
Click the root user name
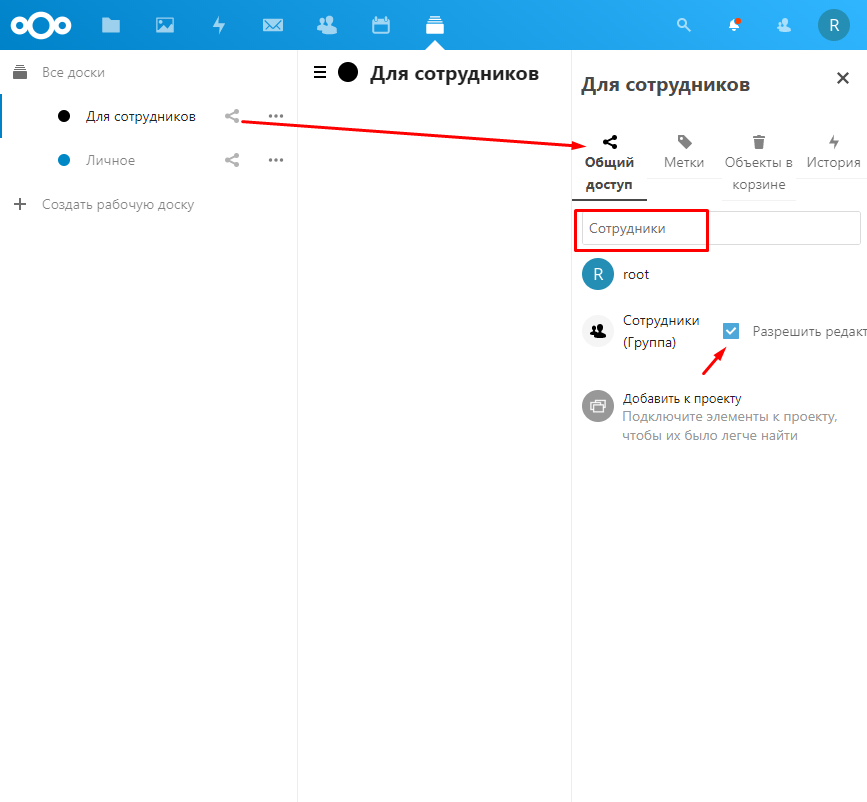click(x=636, y=274)
